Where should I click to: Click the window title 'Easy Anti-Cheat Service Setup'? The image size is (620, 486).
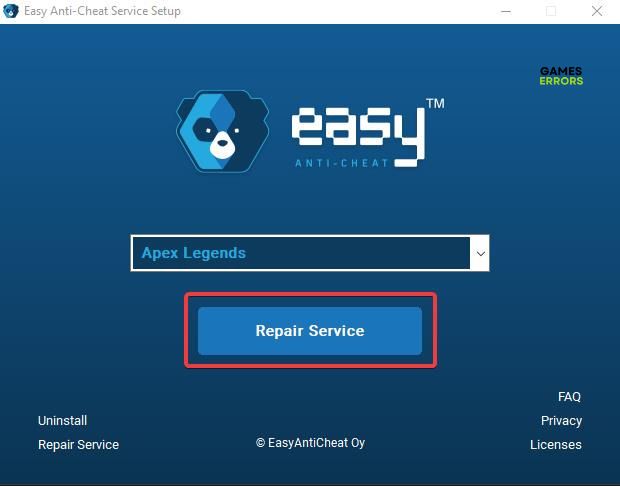click(x=102, y=11)
